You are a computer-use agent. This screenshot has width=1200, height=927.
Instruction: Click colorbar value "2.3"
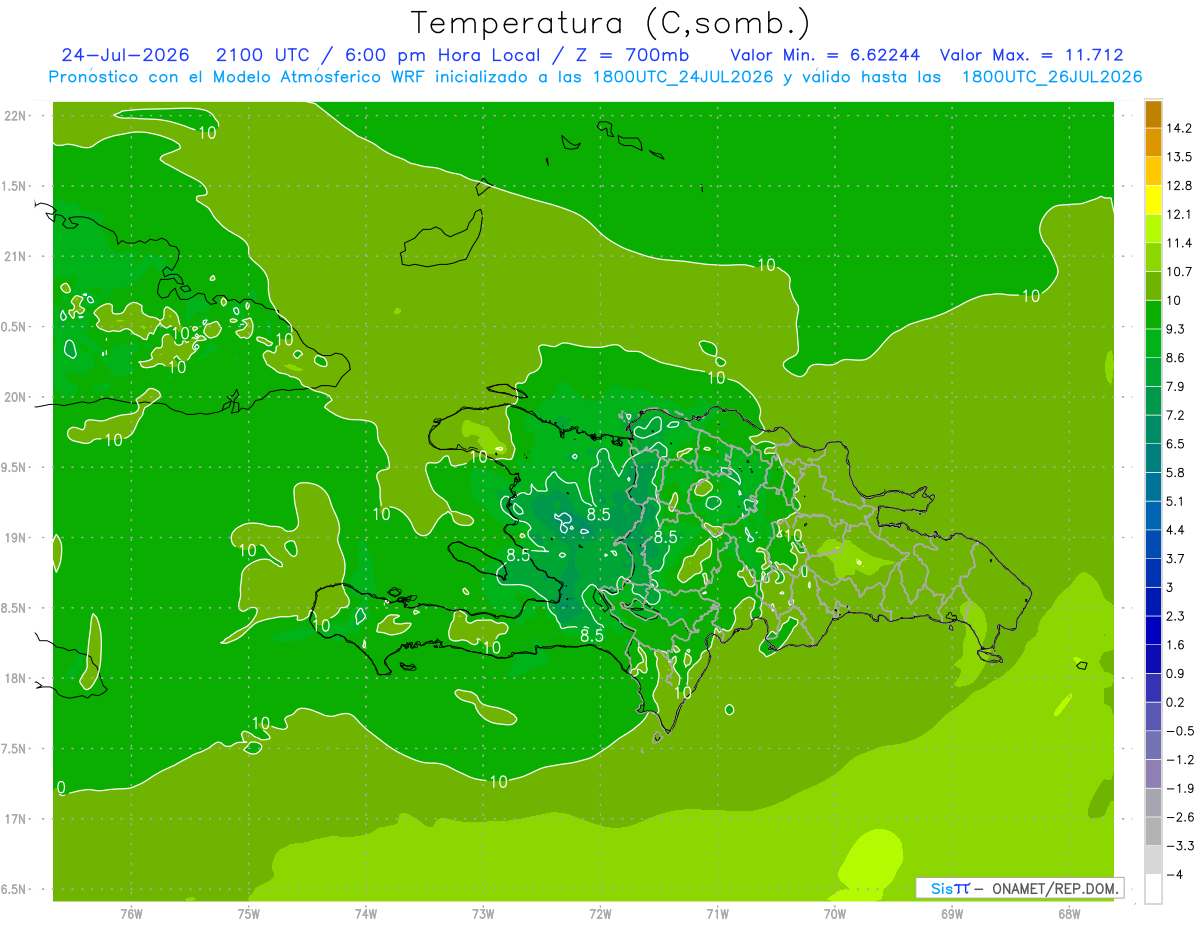[x=1176, y=616]
